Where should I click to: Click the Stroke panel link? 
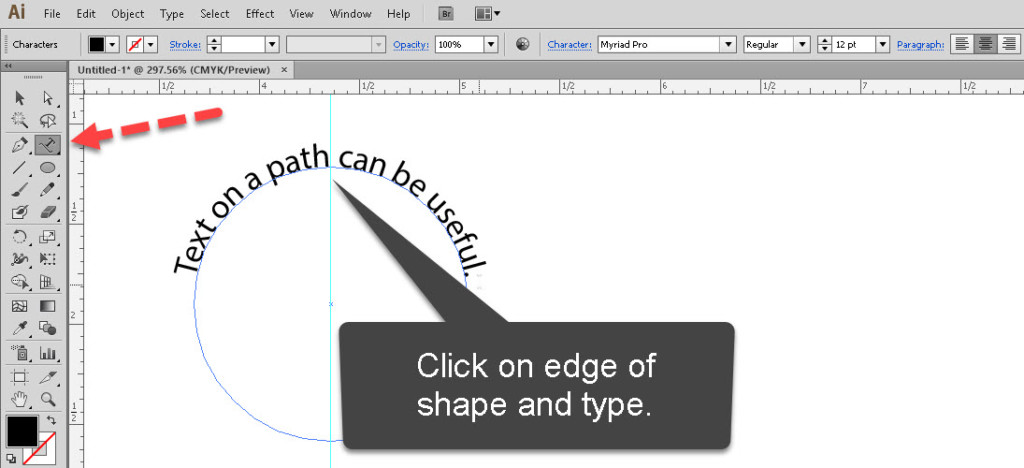185,44
